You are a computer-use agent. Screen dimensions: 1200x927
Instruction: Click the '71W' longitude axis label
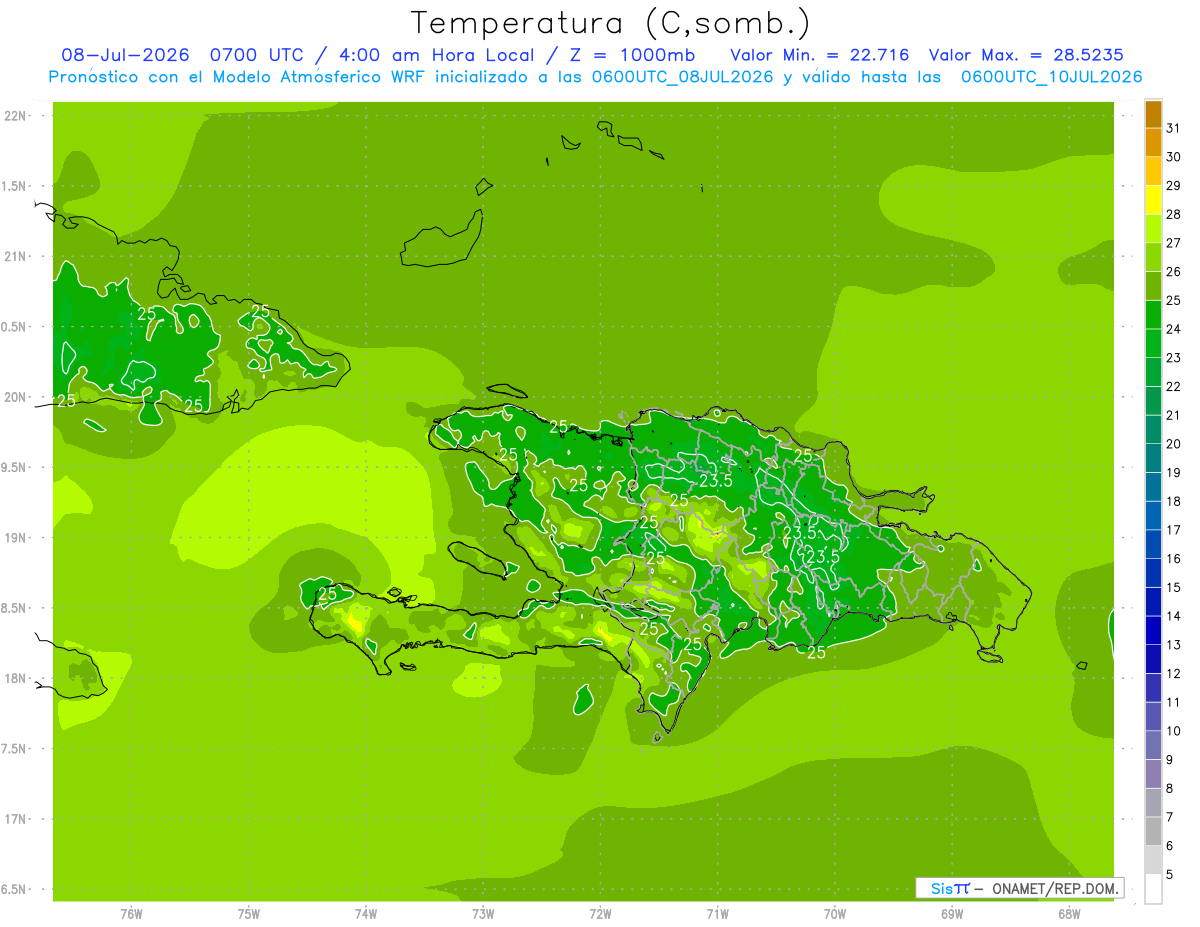tap(717, 914)
